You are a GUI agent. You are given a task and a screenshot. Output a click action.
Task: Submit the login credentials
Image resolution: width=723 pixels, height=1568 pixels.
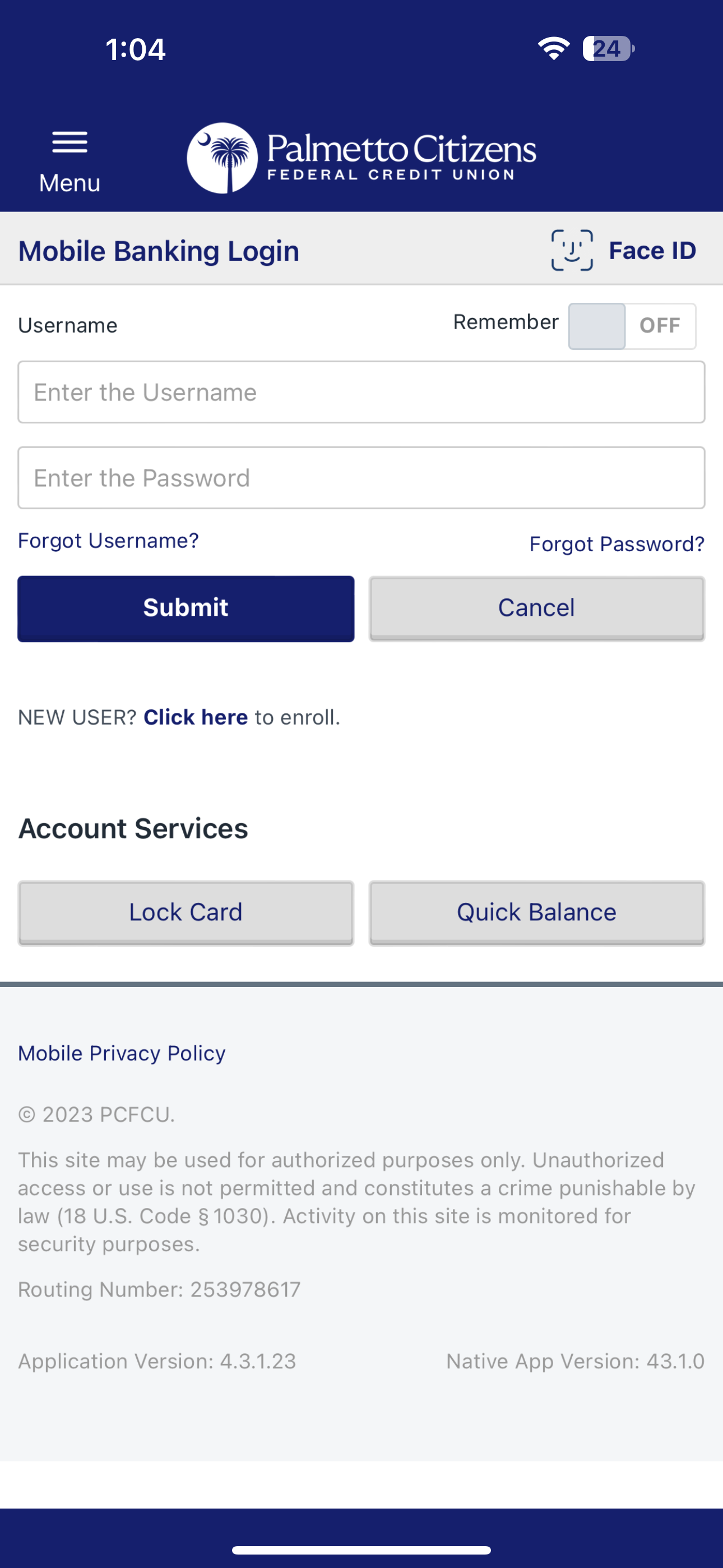pyautogui.click(x=186, y=607)
